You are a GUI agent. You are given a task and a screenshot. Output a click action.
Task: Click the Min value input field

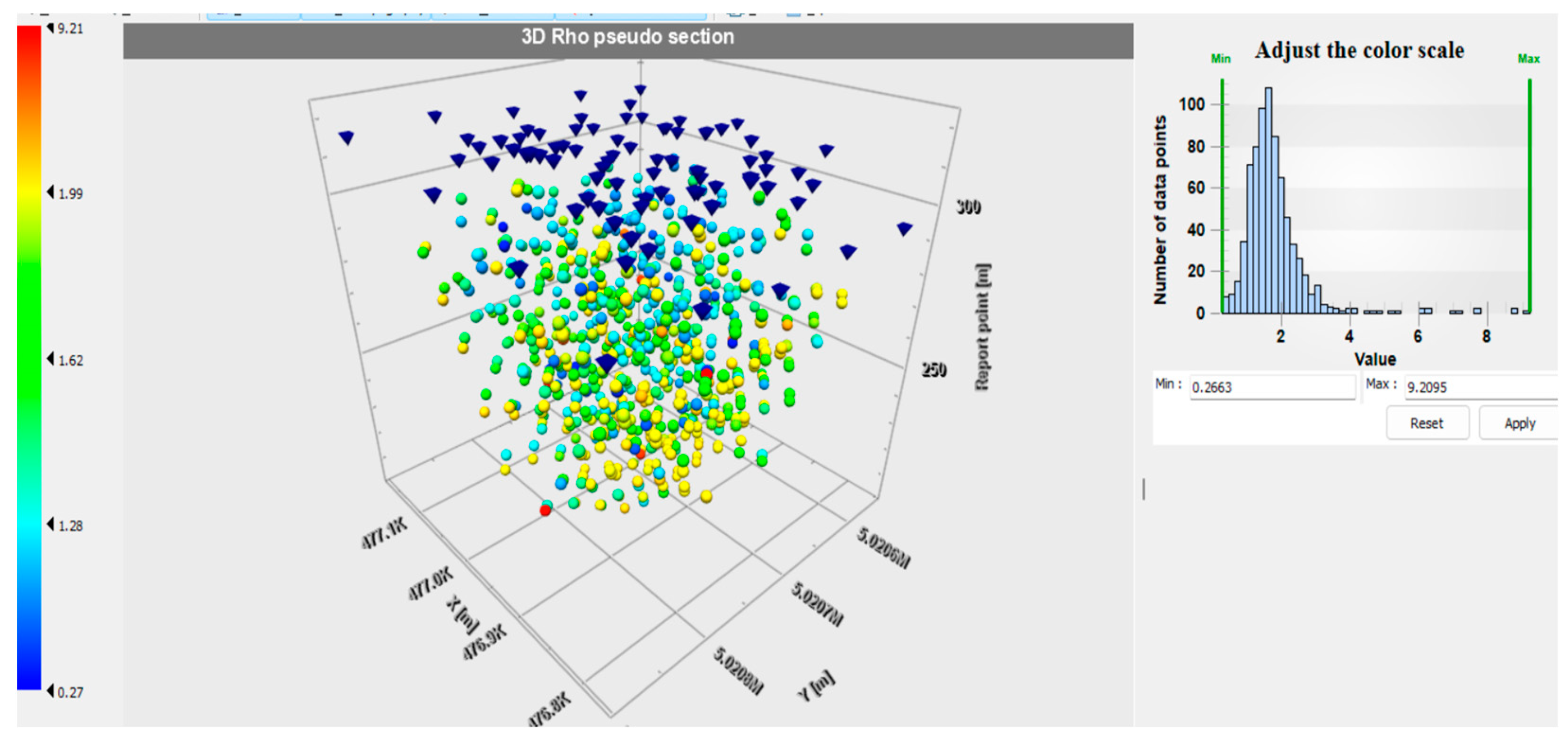point(1271,387)
